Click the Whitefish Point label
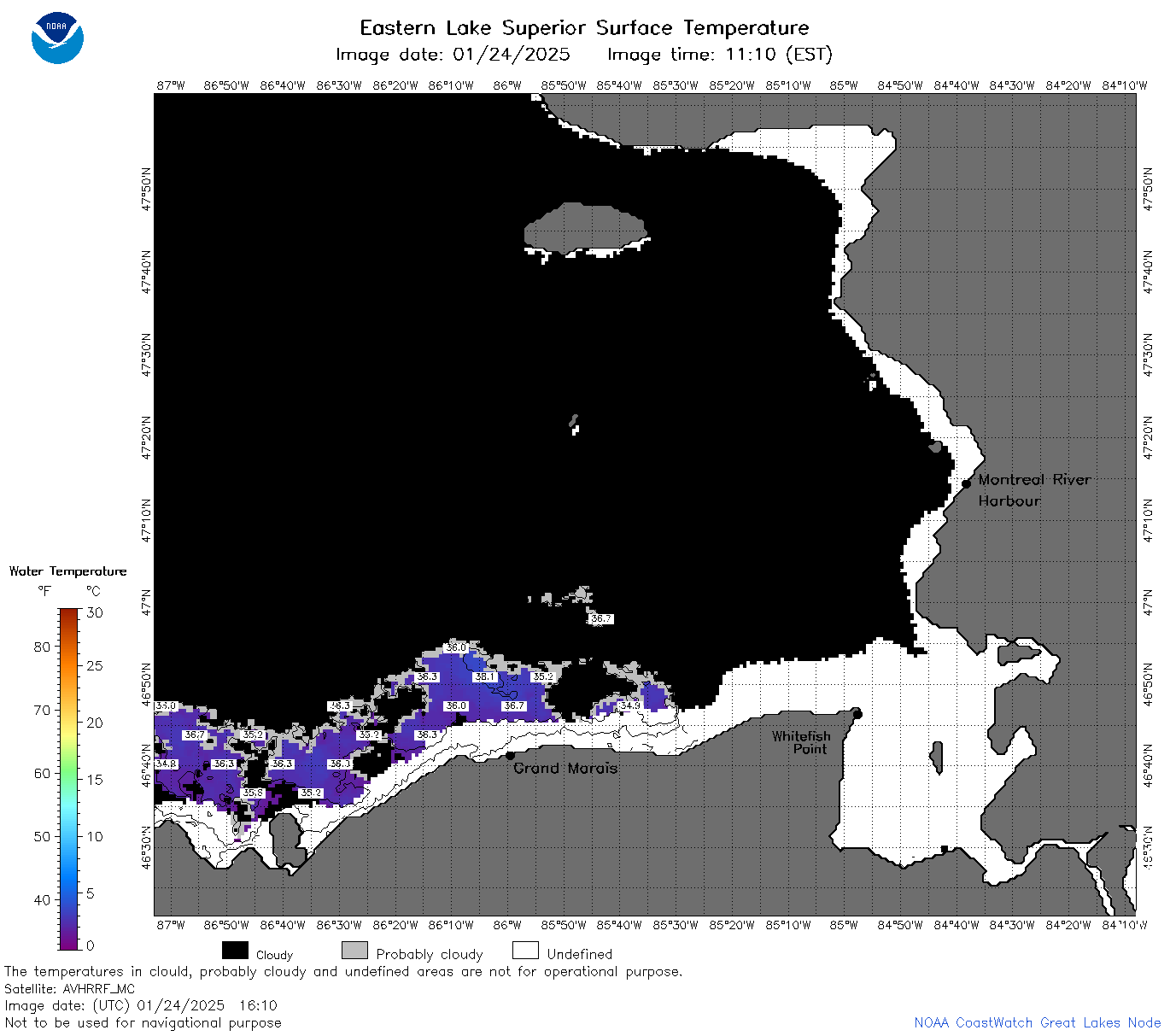 coord(801,742)
